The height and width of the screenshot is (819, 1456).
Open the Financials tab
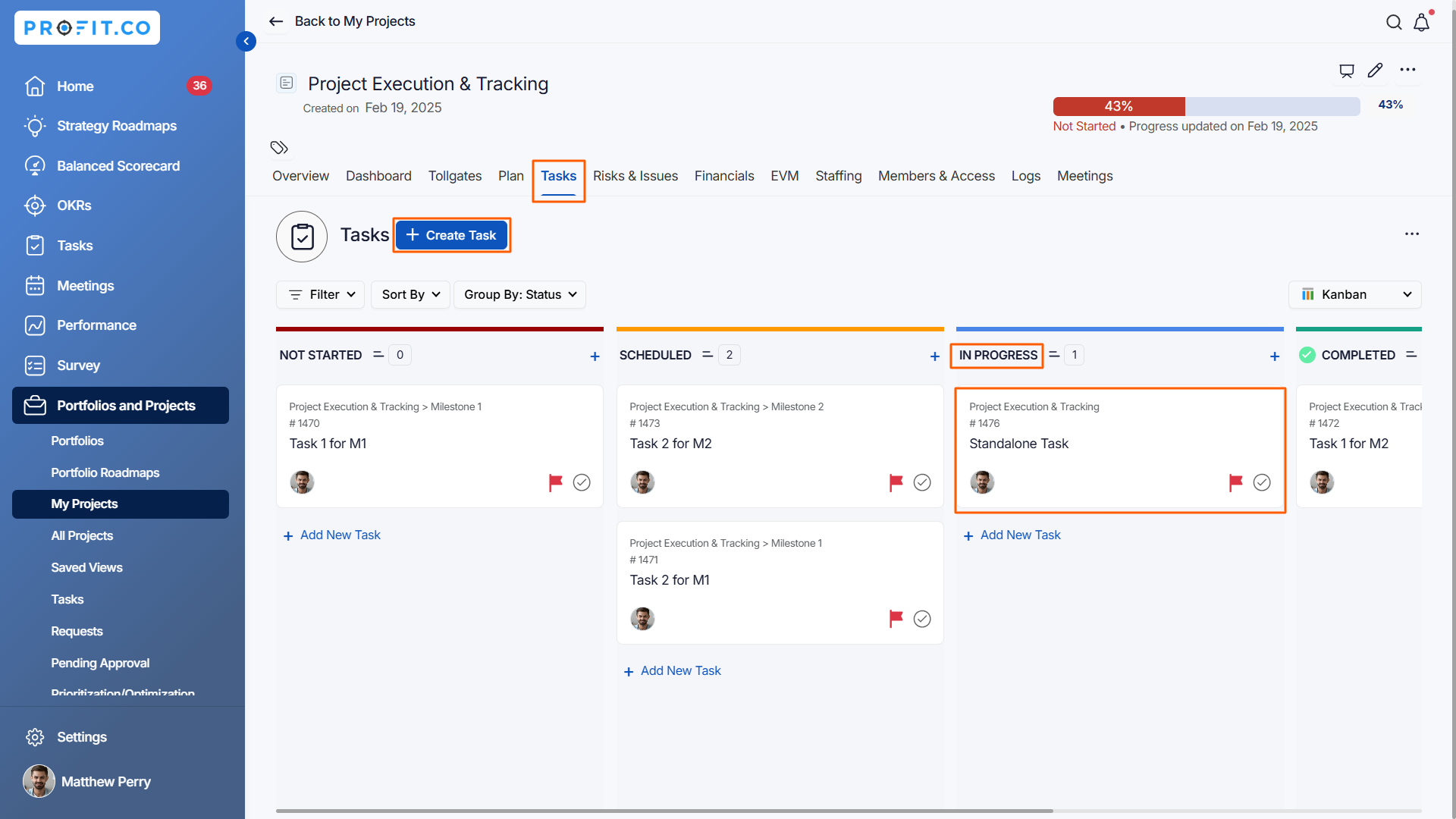point(723,176)
